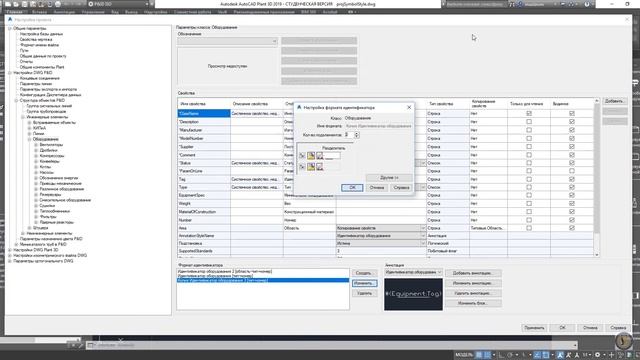The height and width of the screenshot is (360, 640).
Task: Select Настройка базы данных tree item
Action: pyautogui.click(x=41, y=34)
